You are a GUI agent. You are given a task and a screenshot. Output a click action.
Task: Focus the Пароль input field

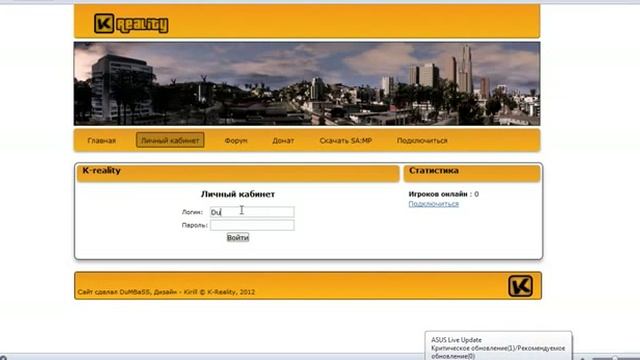(x=252, y=225)
